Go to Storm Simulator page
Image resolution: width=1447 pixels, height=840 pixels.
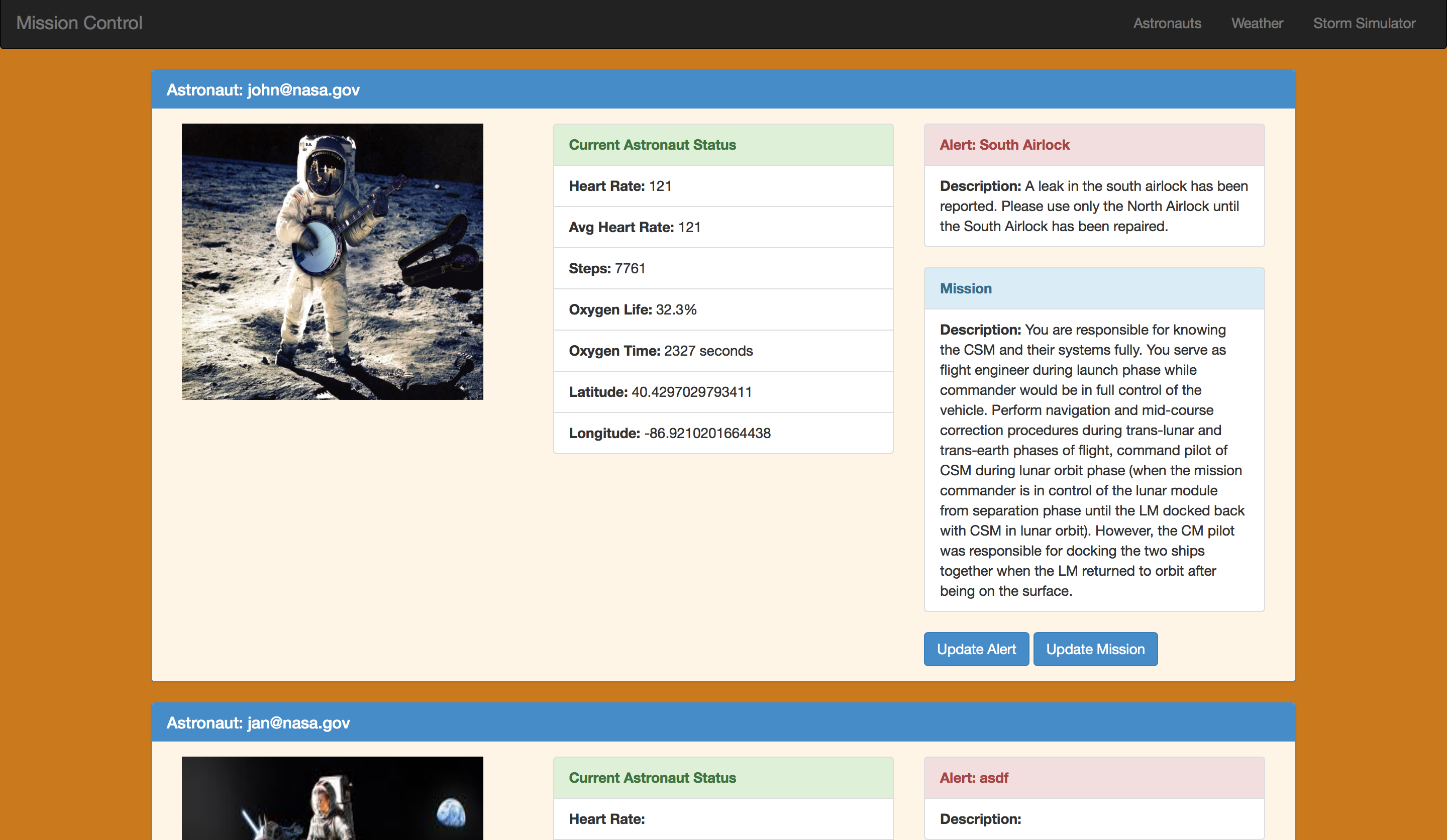tap(1364, 23)
